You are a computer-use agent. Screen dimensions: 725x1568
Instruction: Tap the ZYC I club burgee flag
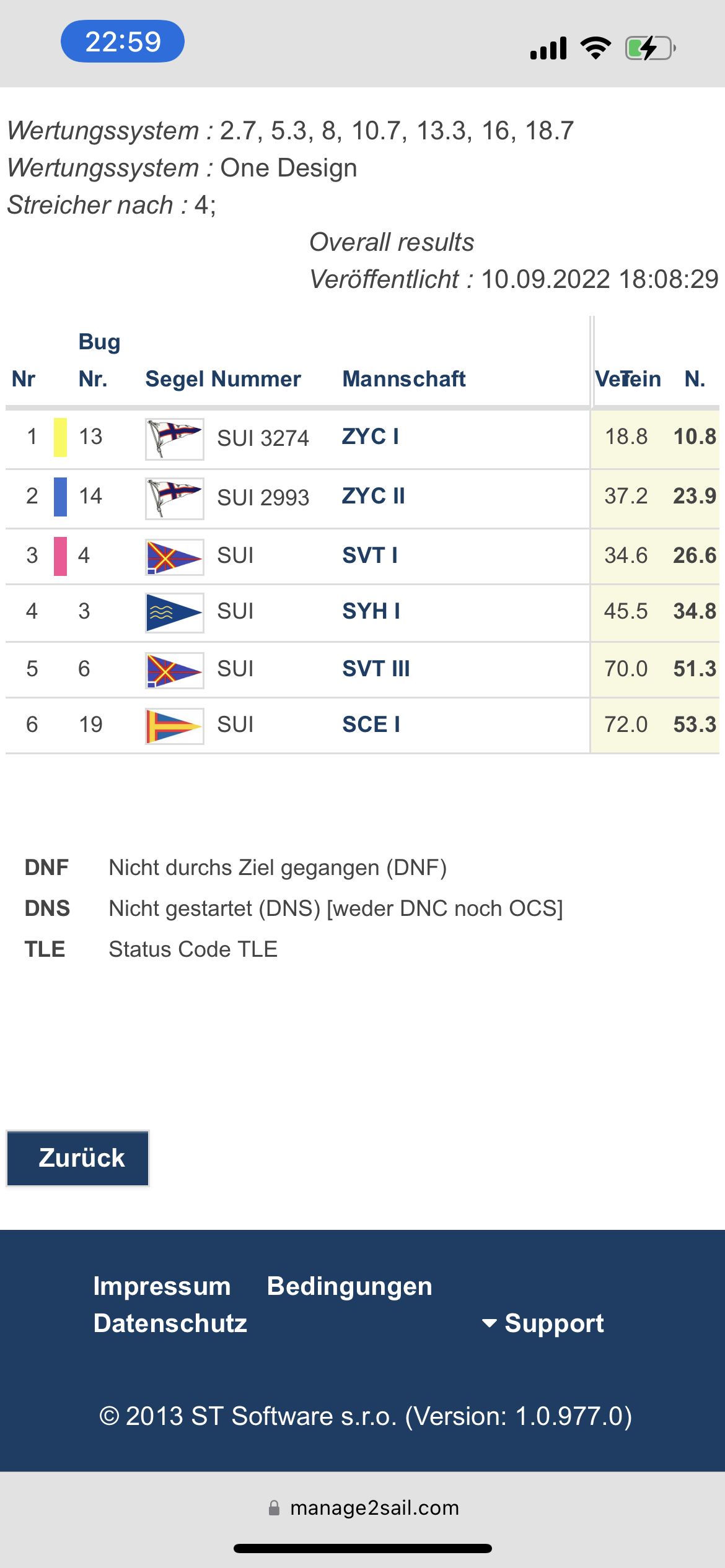(174, 438)
